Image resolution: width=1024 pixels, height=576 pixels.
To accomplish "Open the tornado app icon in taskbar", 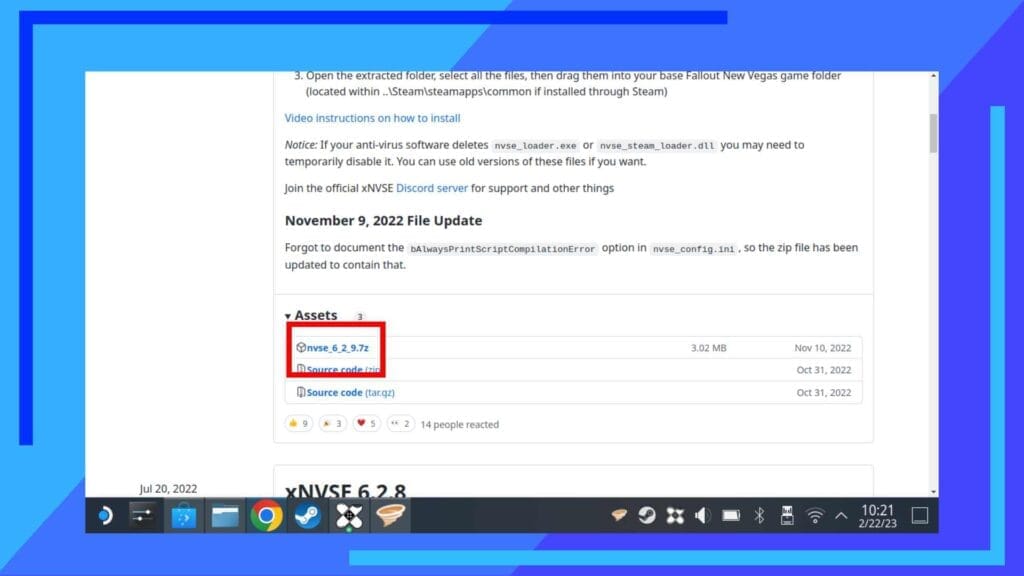I will pyautogui.click(x=391, y=515).
